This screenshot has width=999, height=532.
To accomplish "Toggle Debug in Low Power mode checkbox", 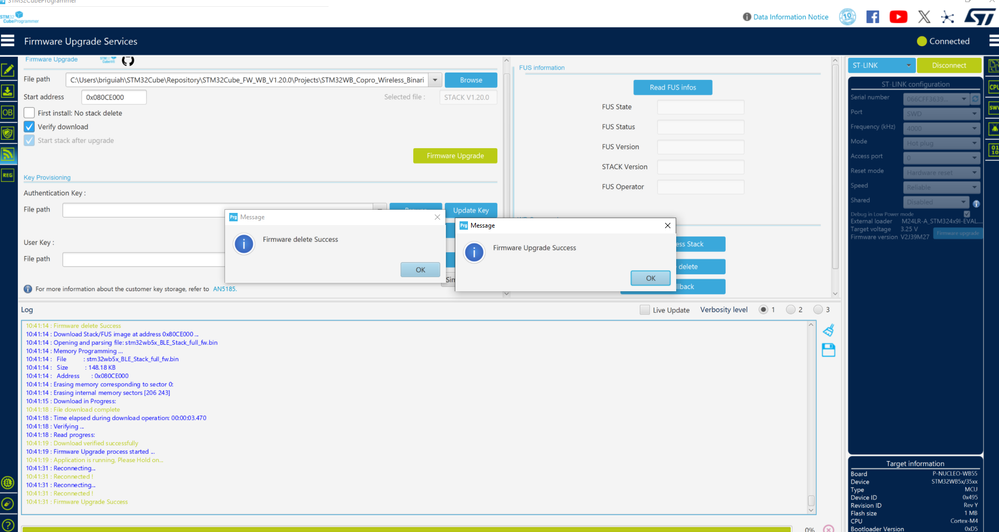I will 967,214.
